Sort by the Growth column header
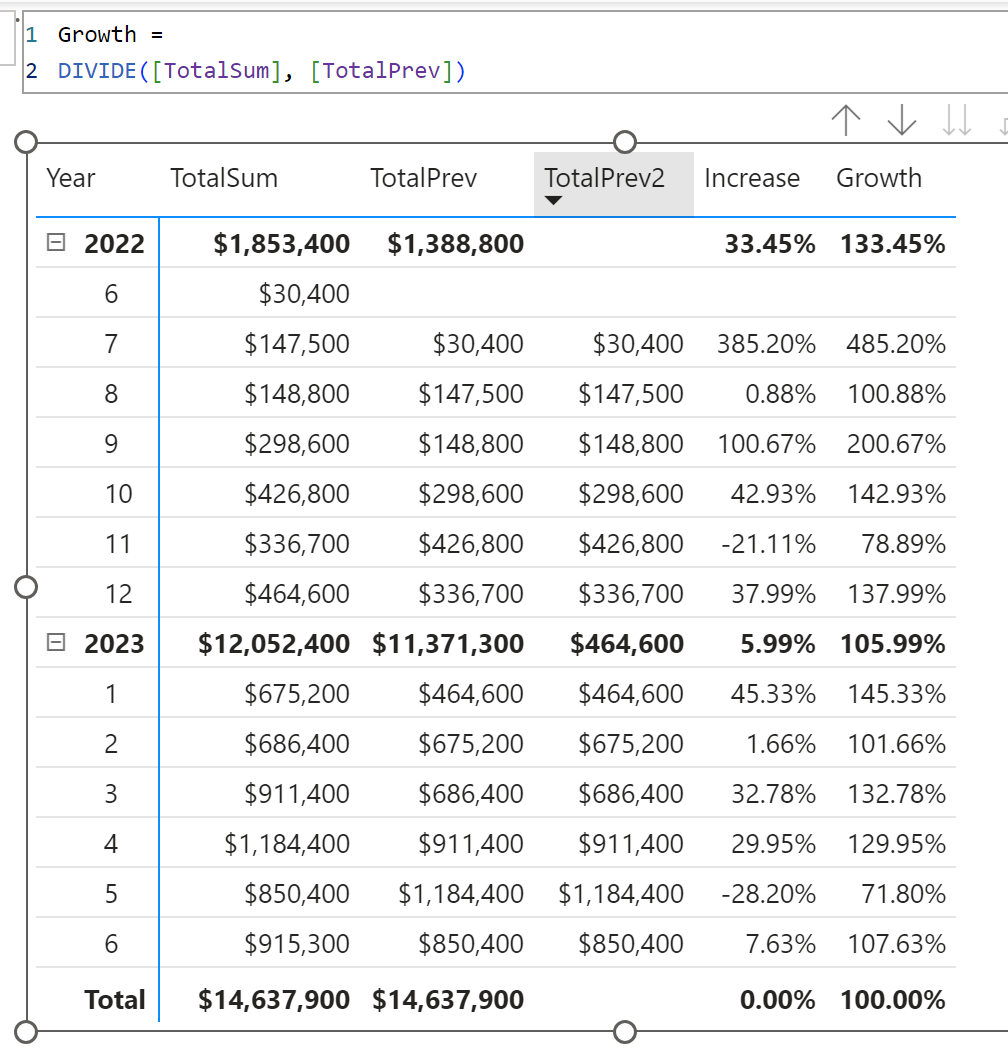1008x1064 pixels. 879,178
